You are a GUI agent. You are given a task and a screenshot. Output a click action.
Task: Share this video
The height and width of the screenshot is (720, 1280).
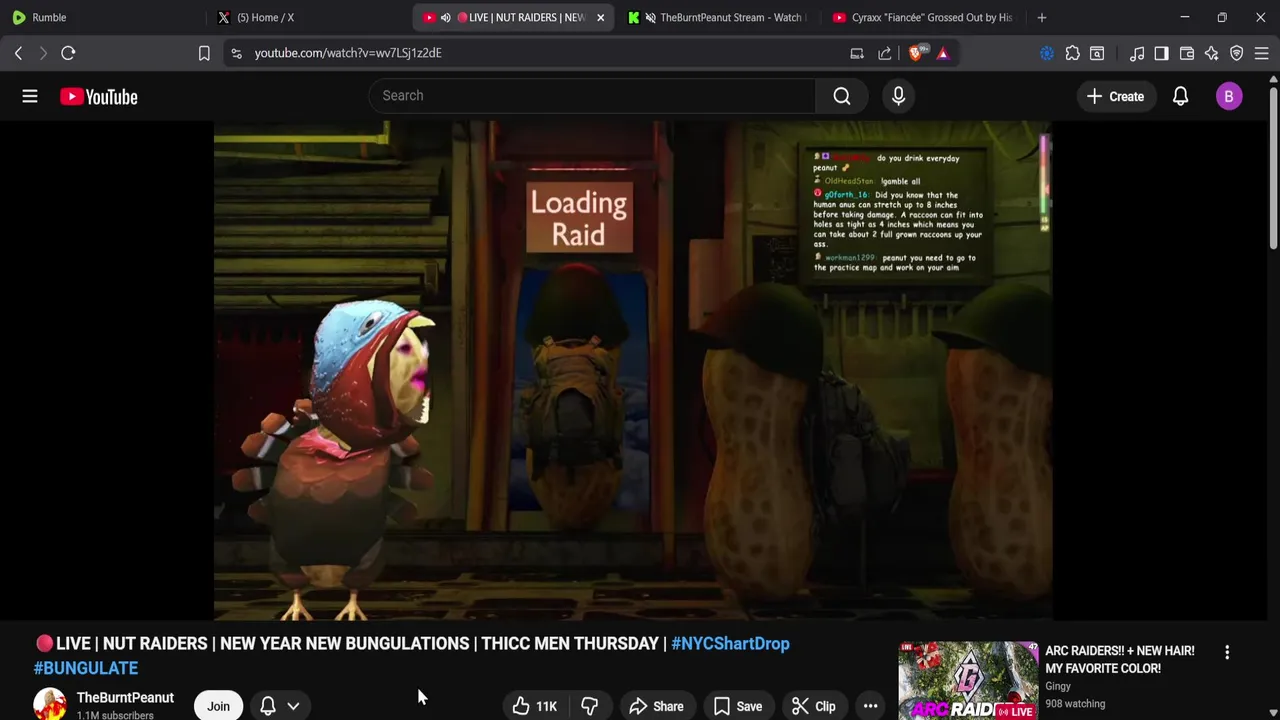pyautogui.click(x=656, y=706)
